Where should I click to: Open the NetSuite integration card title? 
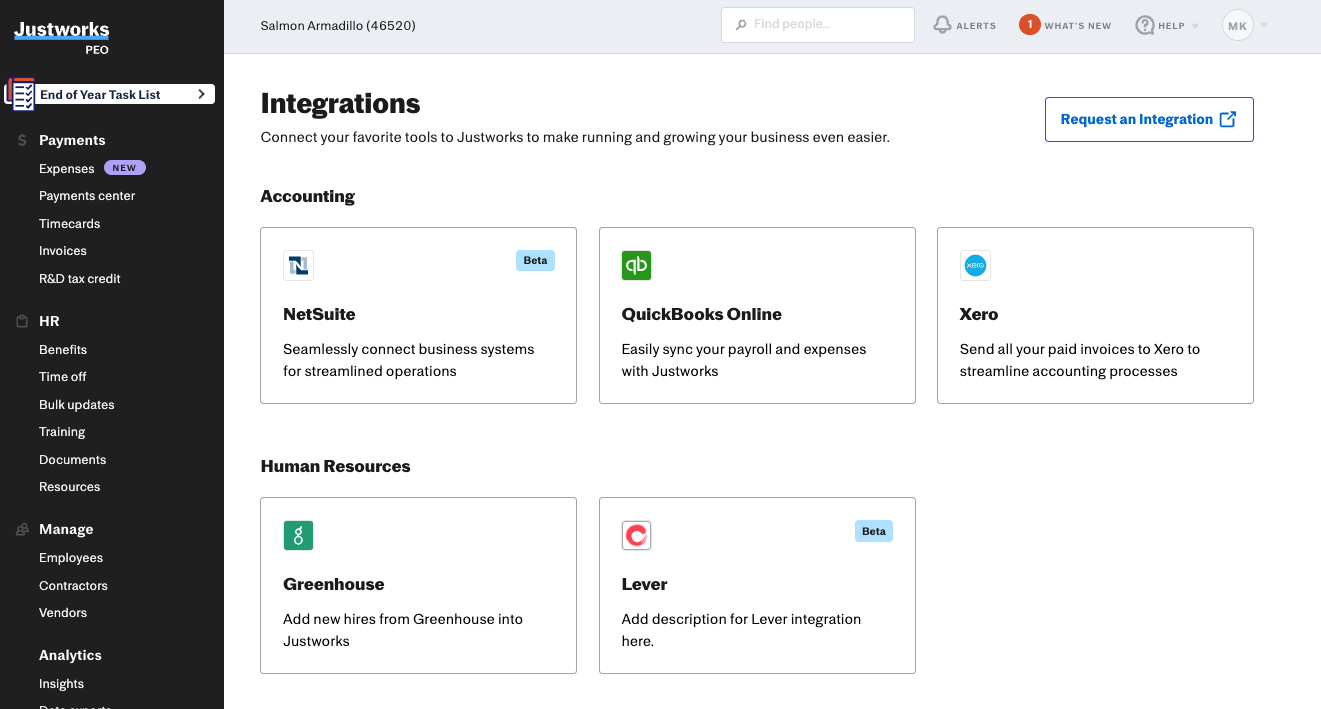(319, 314)
